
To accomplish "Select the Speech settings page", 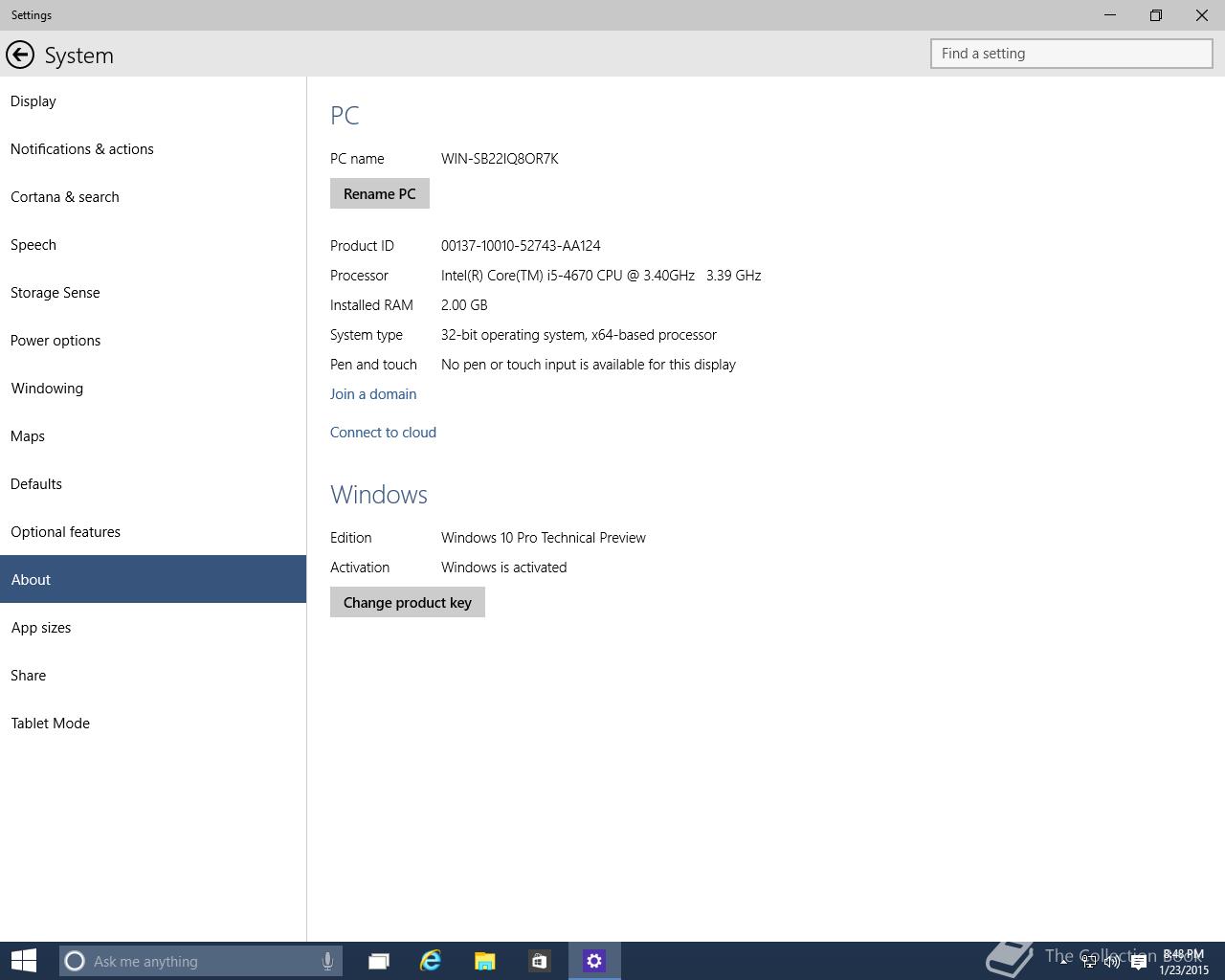I will click(x=153, y=244).
